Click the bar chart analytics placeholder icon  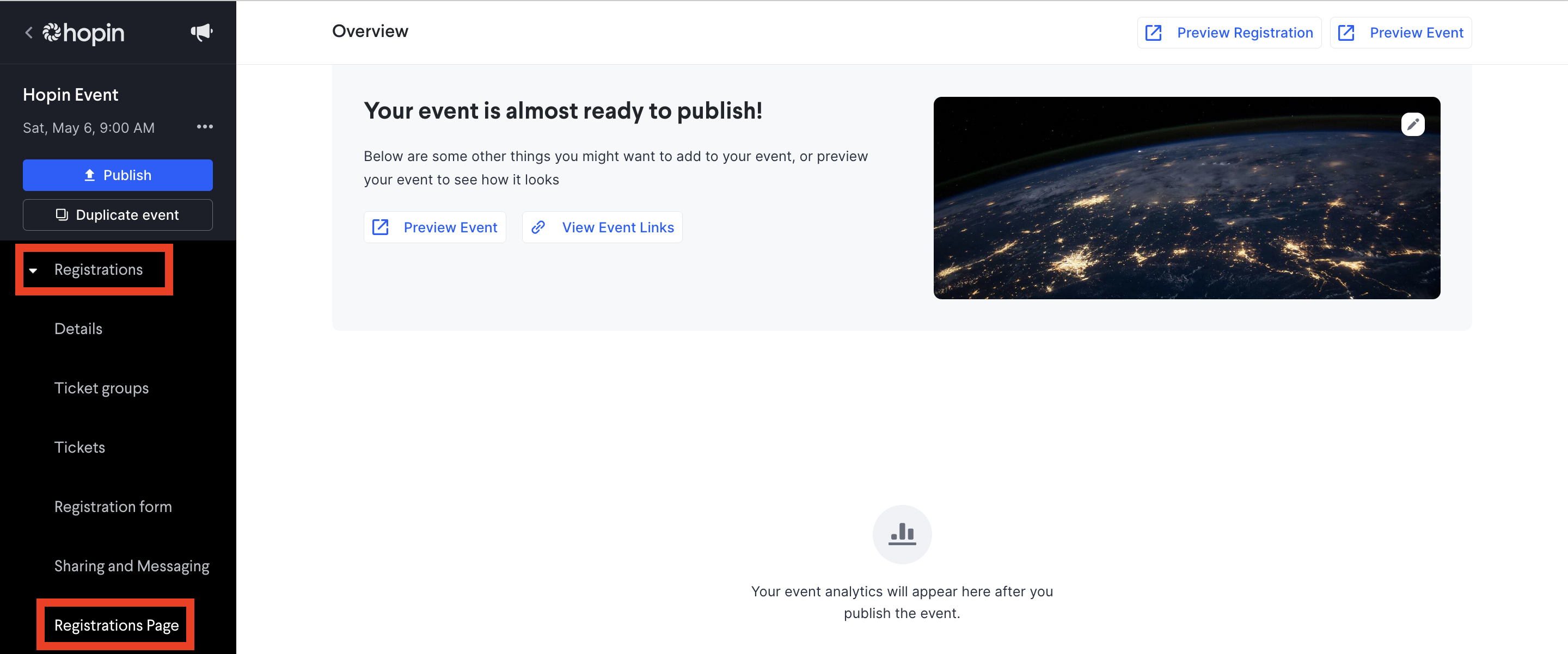[x=902, y=534]
